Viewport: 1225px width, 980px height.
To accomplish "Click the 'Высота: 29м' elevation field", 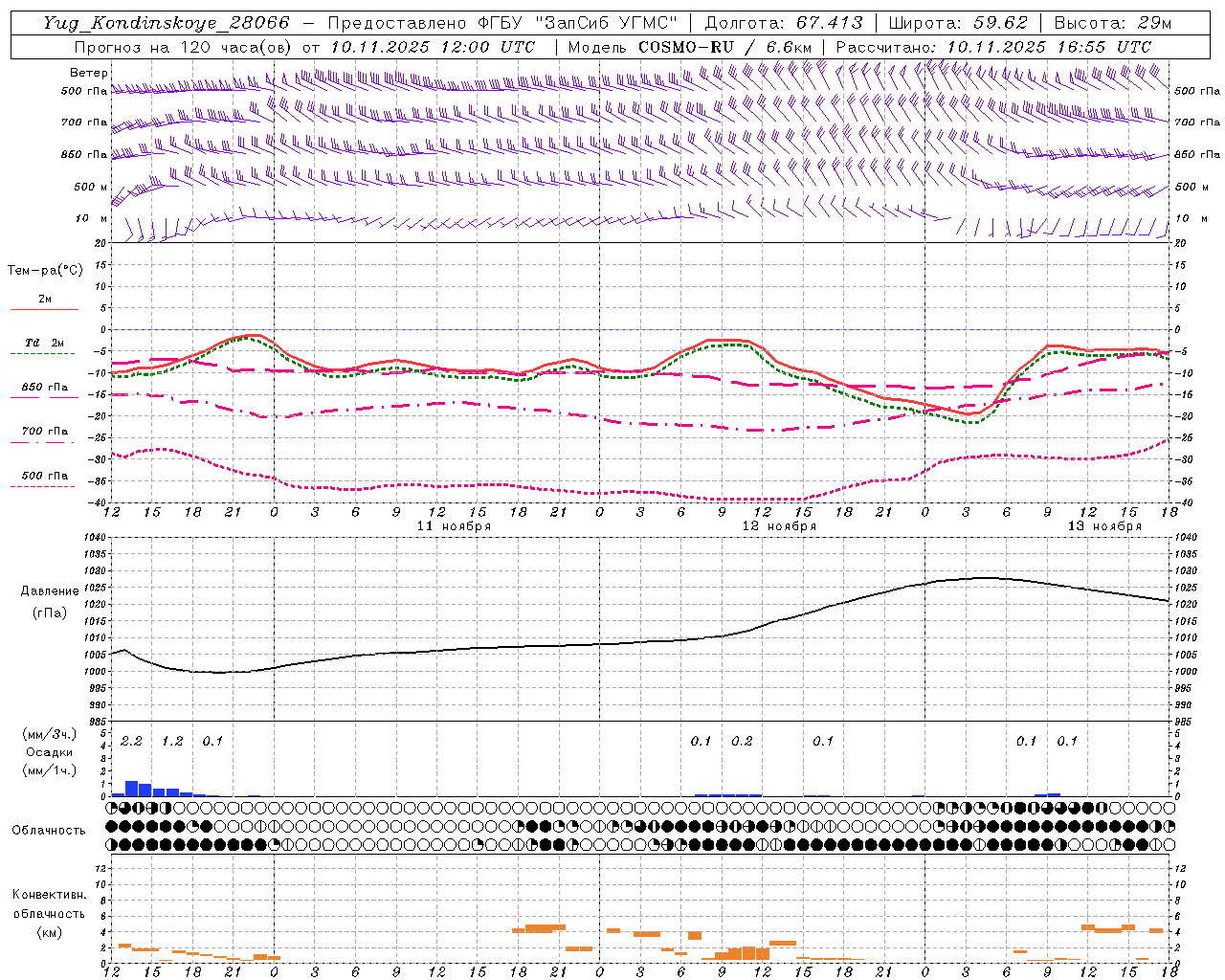I will pos(1112,23).
